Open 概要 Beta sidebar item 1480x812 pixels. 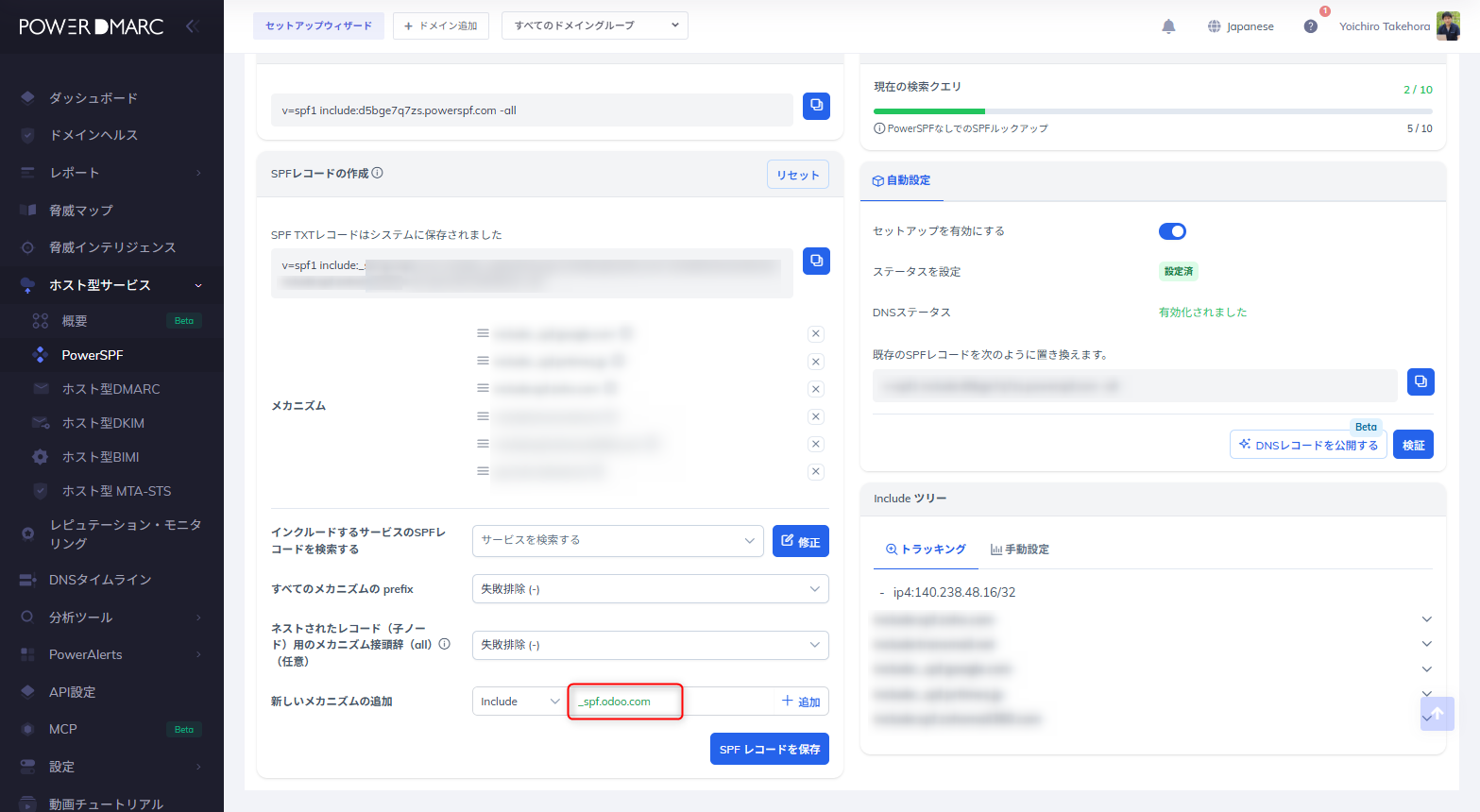point(111,321)
